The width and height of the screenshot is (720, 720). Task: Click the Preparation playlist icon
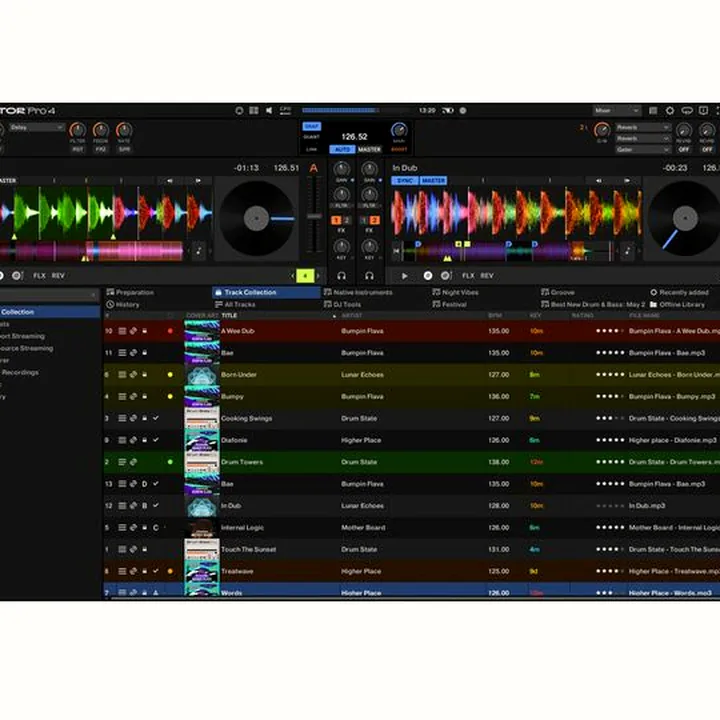point(110,292)
